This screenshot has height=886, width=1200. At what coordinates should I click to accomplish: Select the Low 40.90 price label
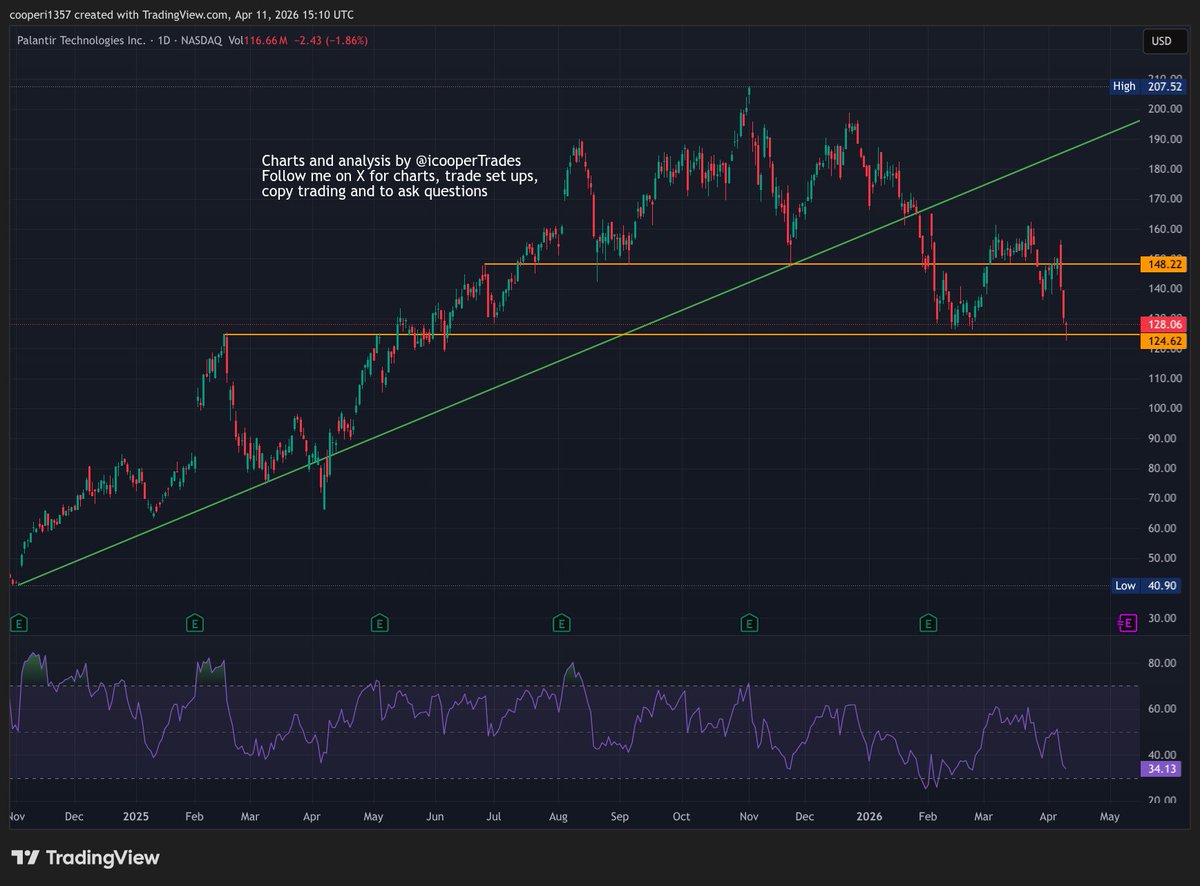coord(1145,585)
